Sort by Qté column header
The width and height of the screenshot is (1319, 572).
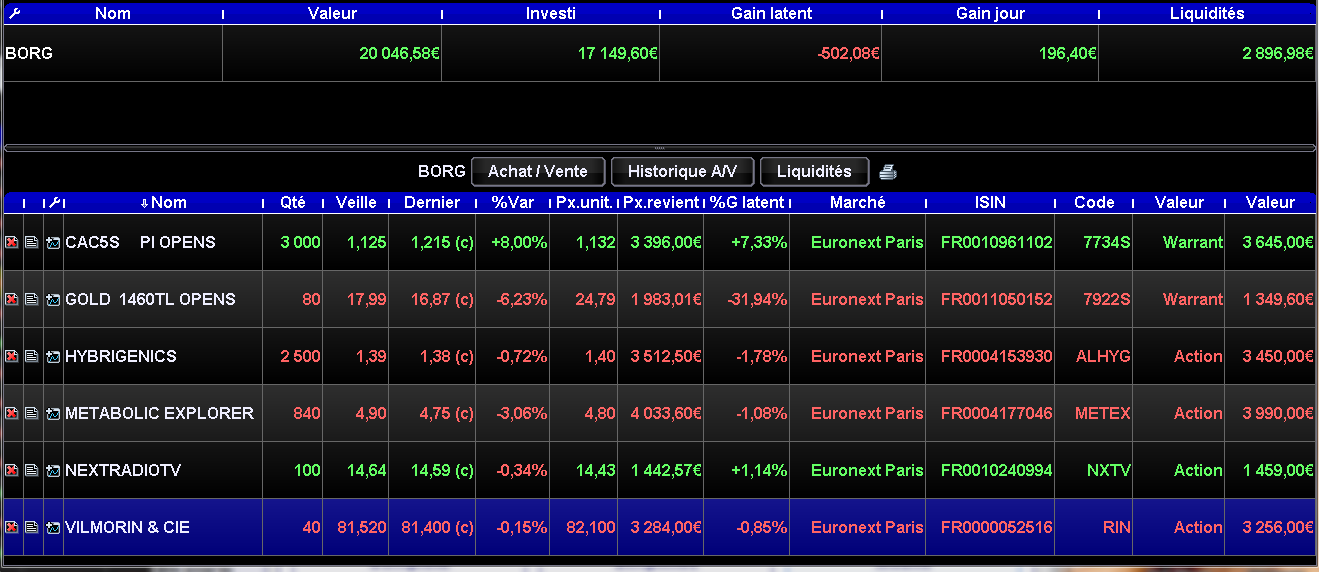[293, 202]
